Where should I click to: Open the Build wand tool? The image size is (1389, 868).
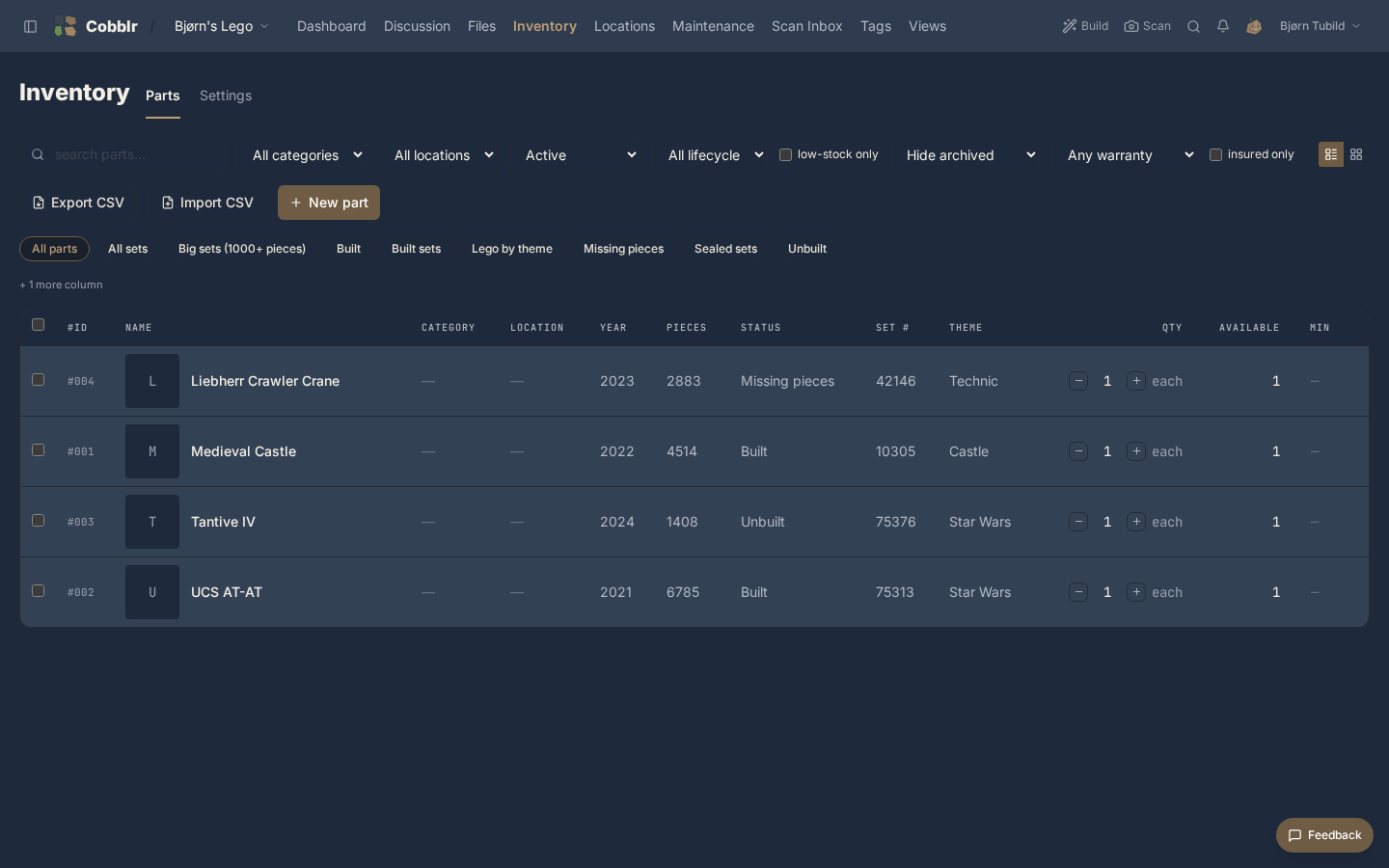point(1085,26)
